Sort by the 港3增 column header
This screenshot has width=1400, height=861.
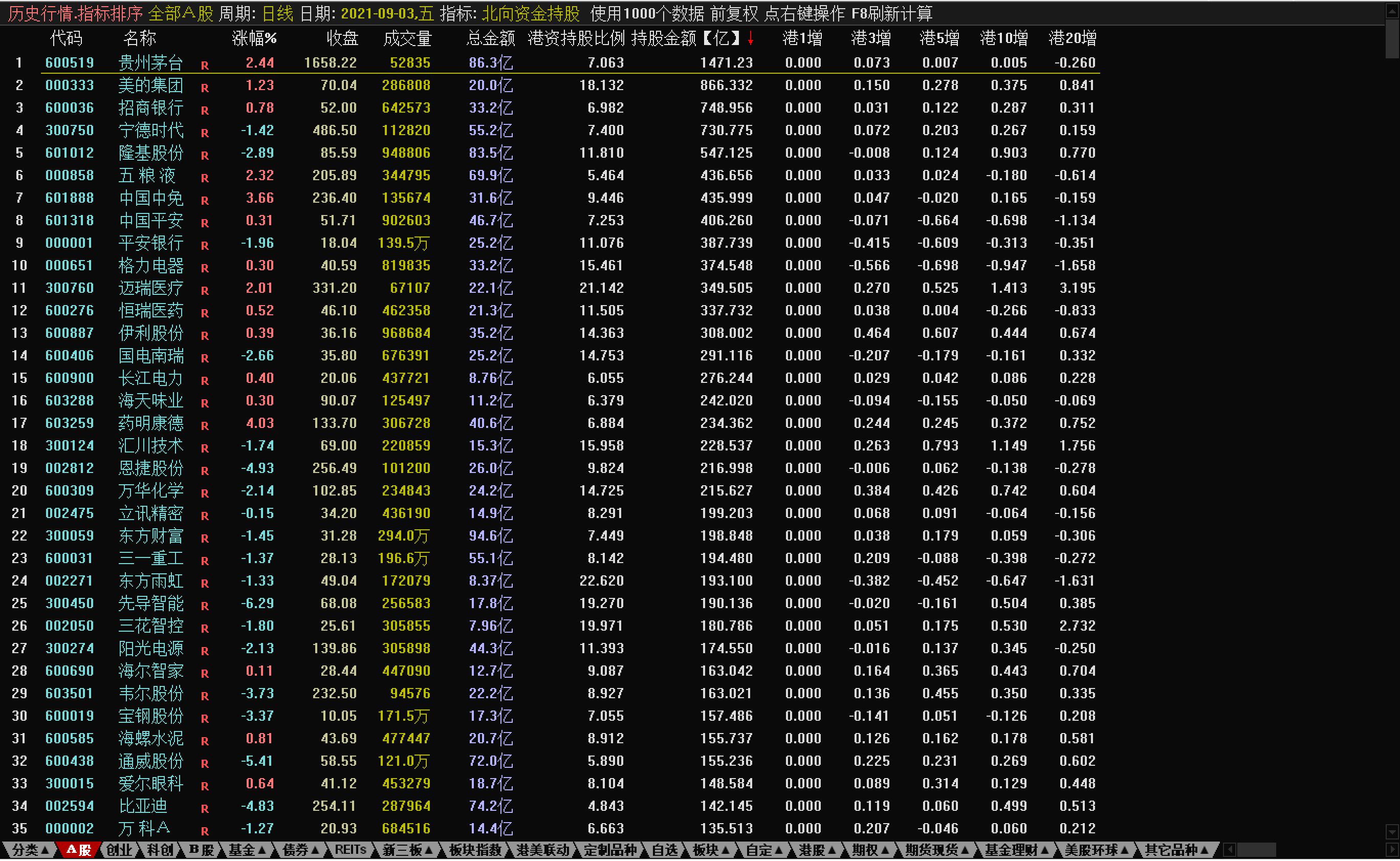click(x=871, y=38)
